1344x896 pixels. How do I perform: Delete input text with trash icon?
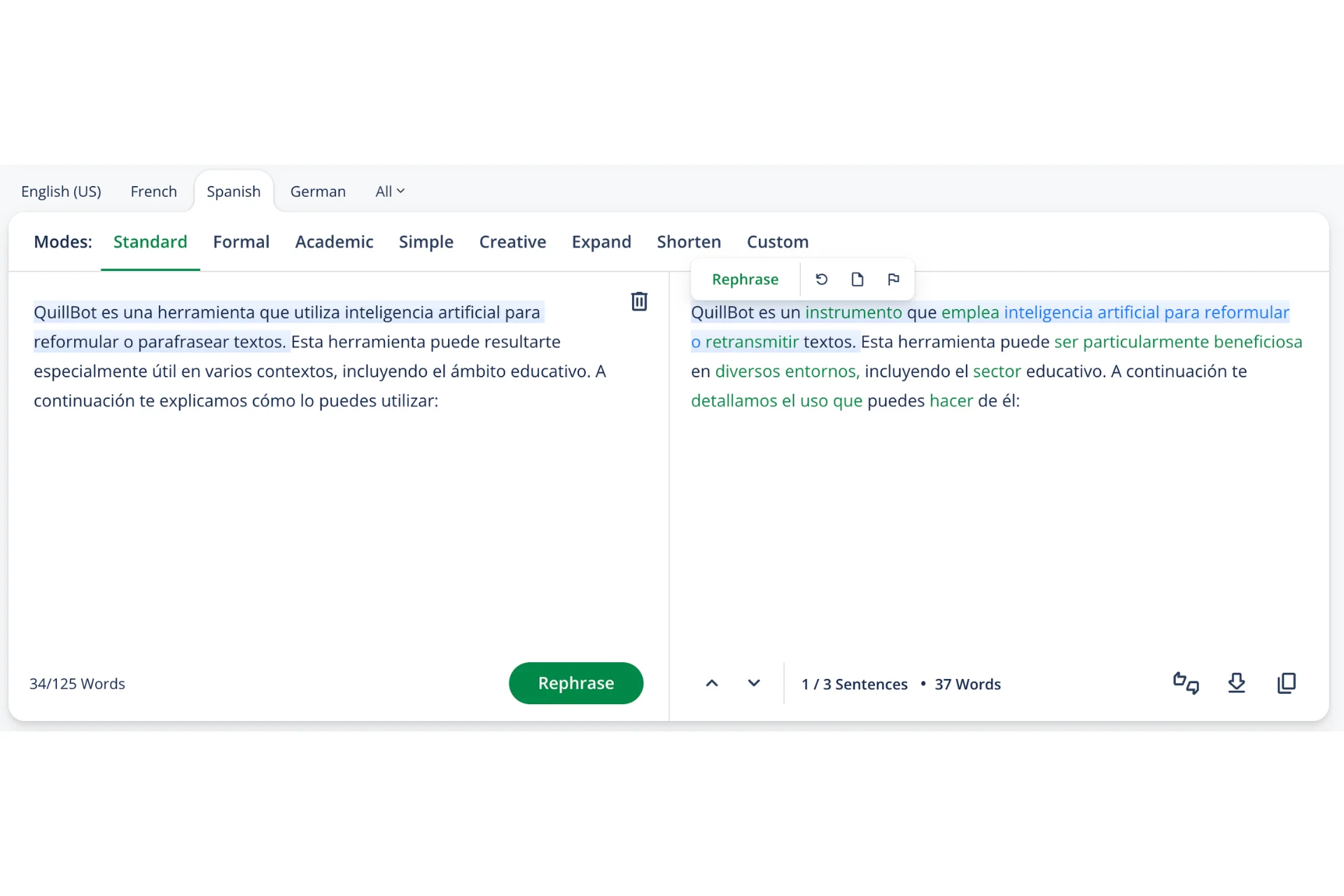click(639, 302)
